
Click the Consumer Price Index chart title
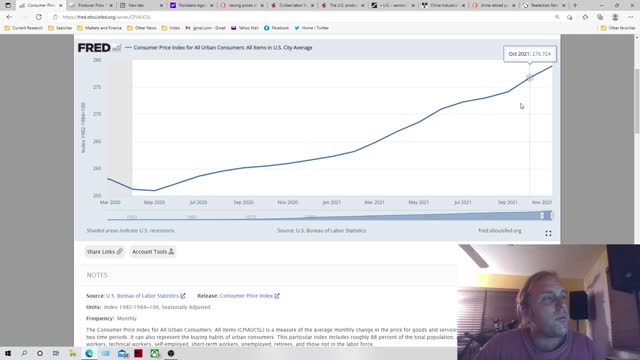click(223, 48)
